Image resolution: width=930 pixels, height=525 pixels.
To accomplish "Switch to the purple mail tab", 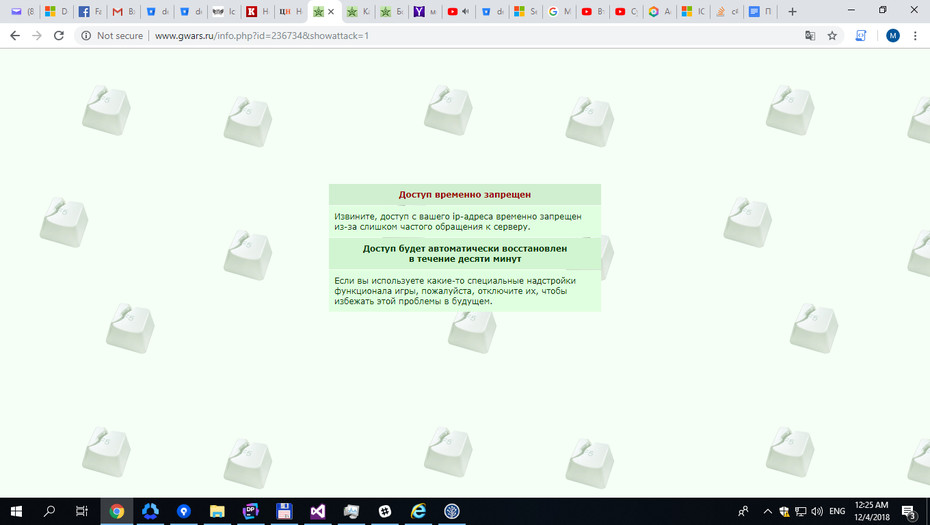I will coord(21,11).
